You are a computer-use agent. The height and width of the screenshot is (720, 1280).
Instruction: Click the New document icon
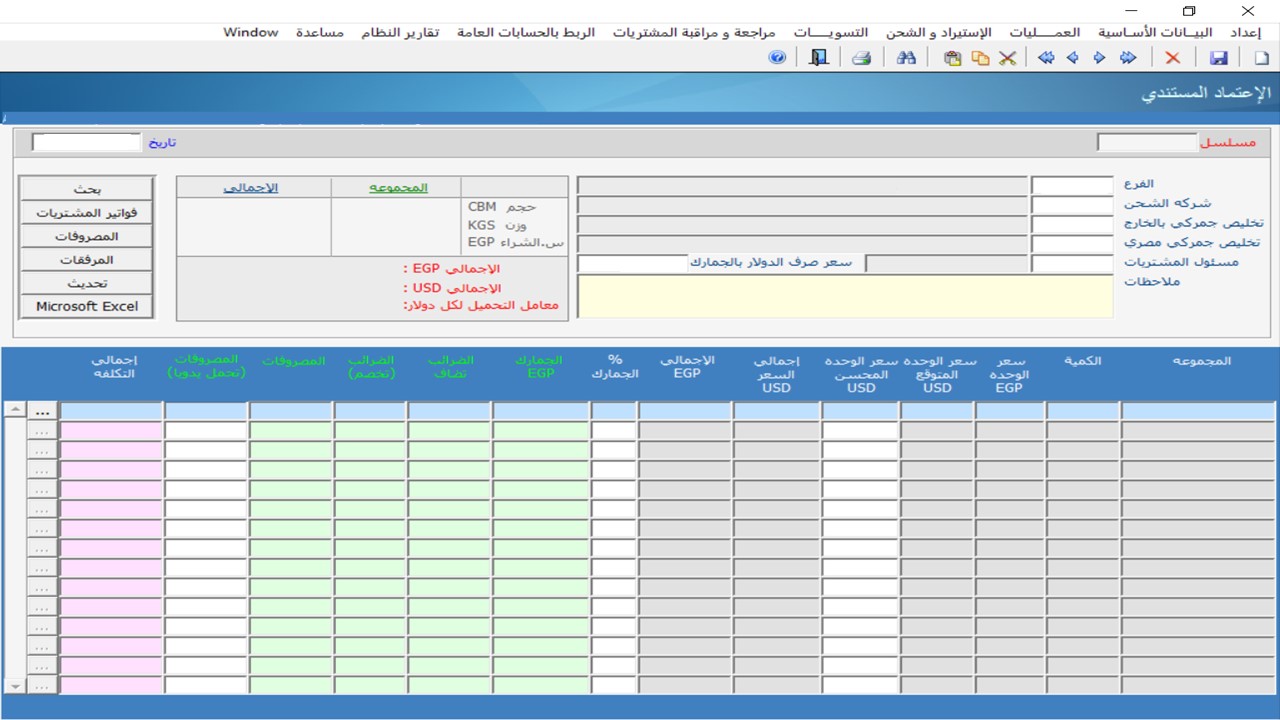1261,58
